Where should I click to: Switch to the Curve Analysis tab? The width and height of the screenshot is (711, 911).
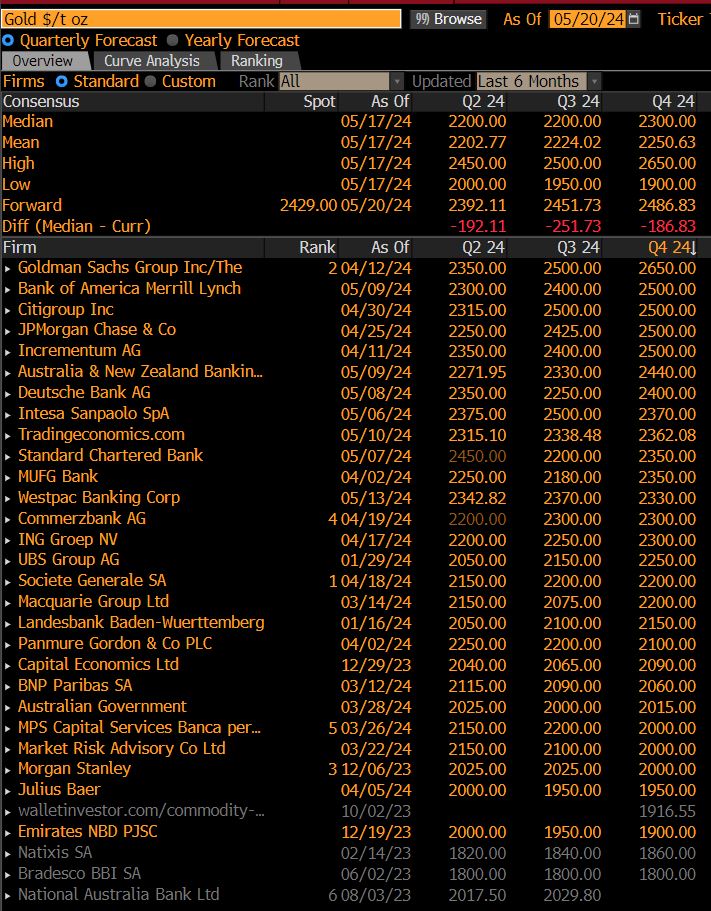(152, 61)
